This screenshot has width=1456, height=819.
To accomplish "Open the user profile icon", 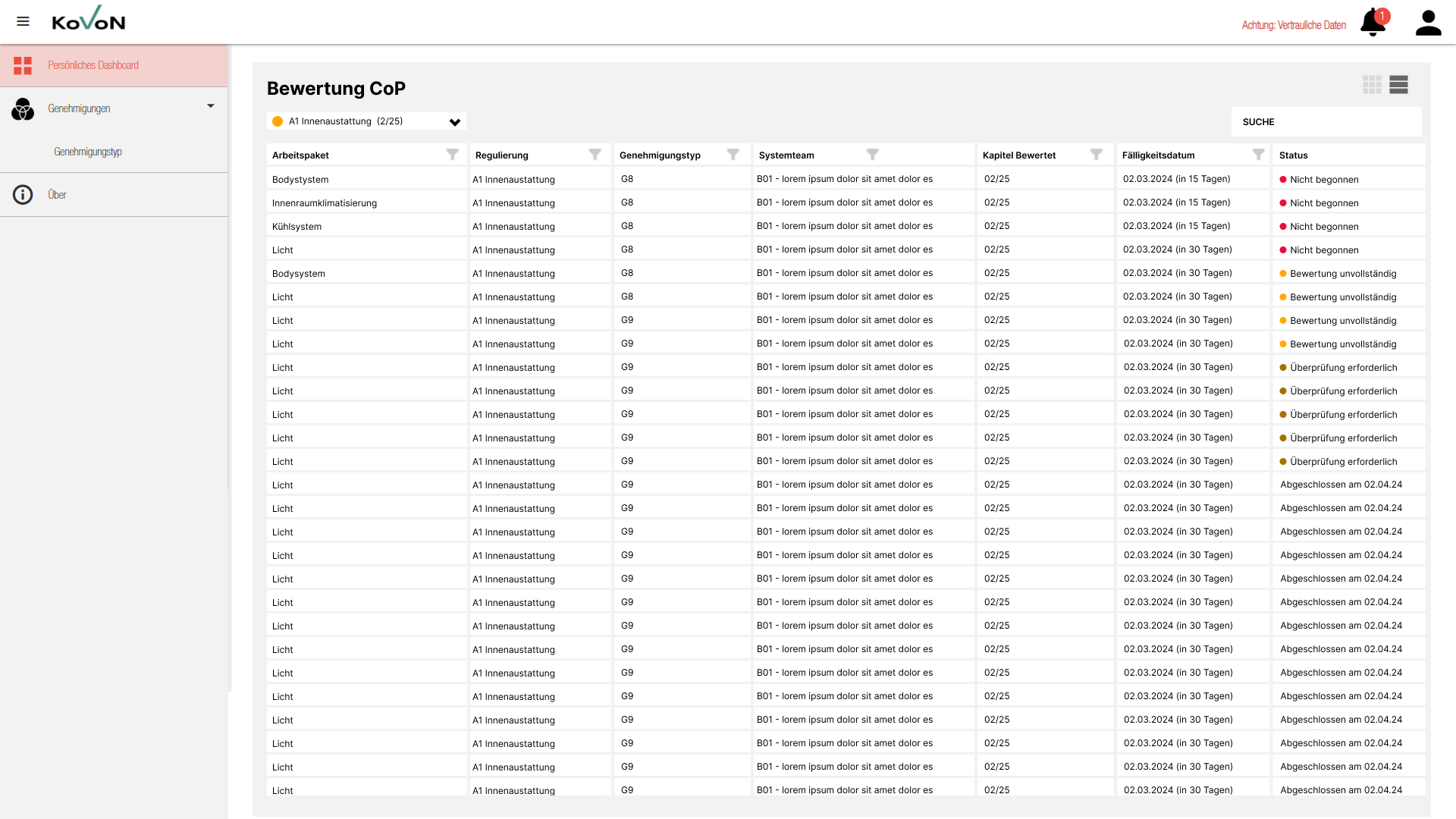I will click(x=1428, y=23).
